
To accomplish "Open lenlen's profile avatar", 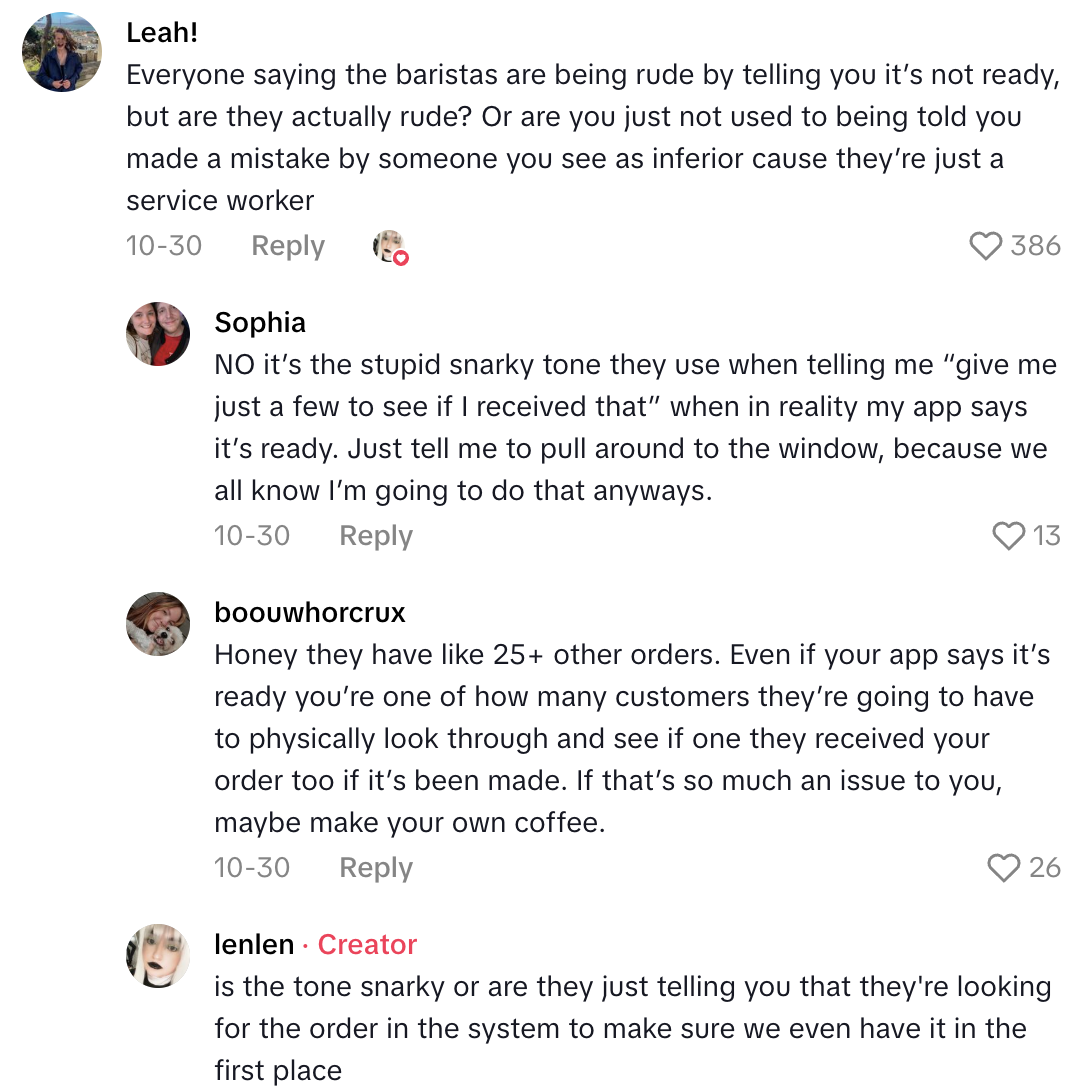I will pos(157,956).
